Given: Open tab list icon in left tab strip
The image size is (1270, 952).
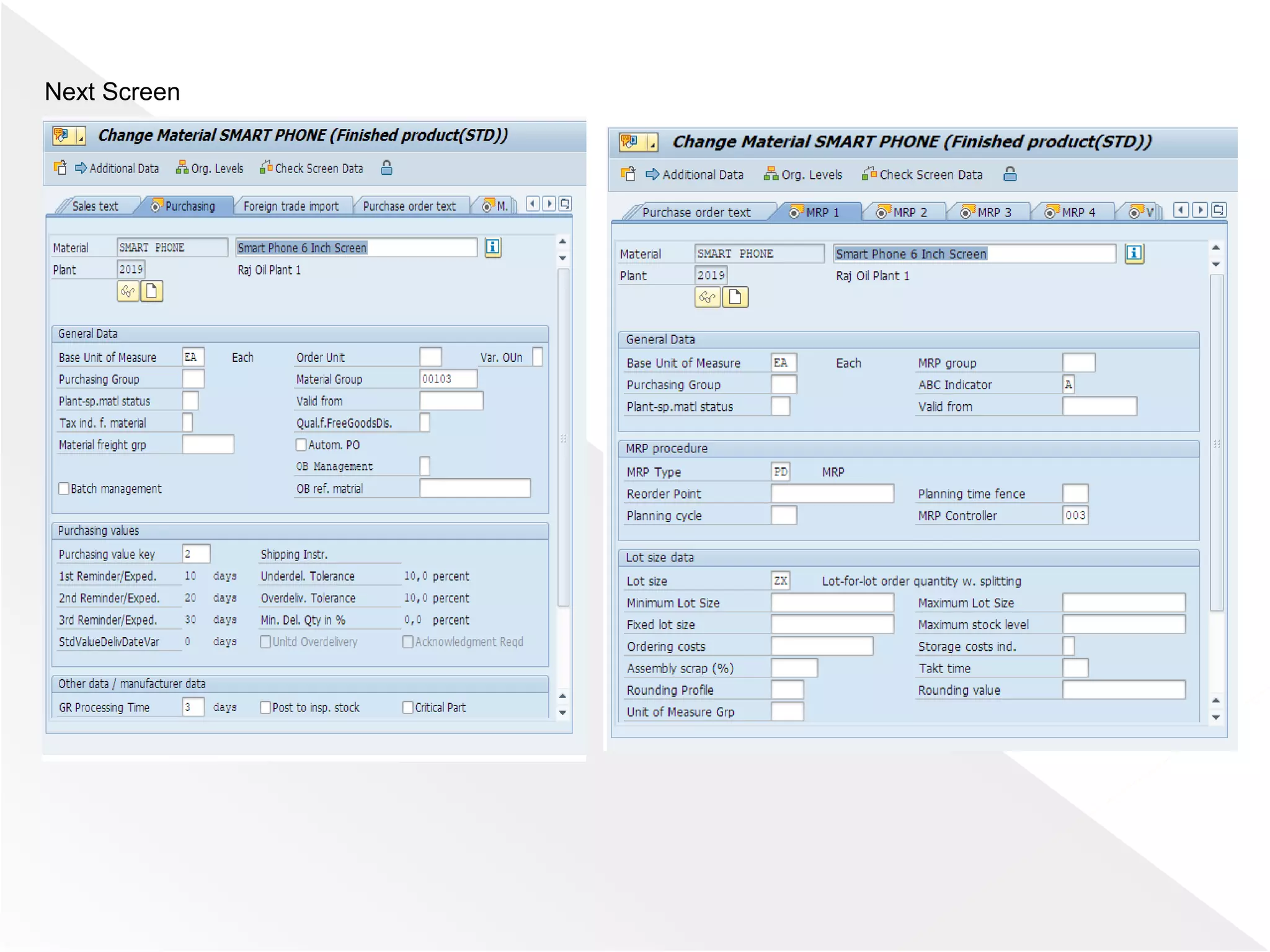Looking at the screenshot, I should 565,204.
